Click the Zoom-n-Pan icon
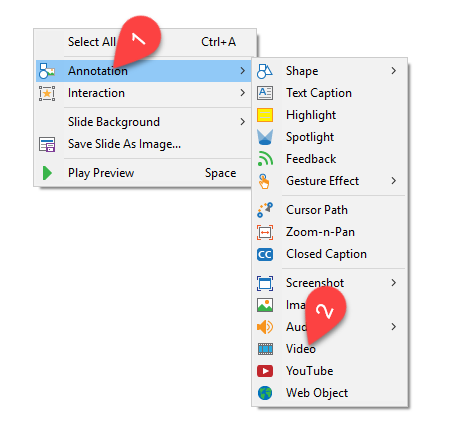Viewport: 449px width, 437px height. [x=265, y=232]
